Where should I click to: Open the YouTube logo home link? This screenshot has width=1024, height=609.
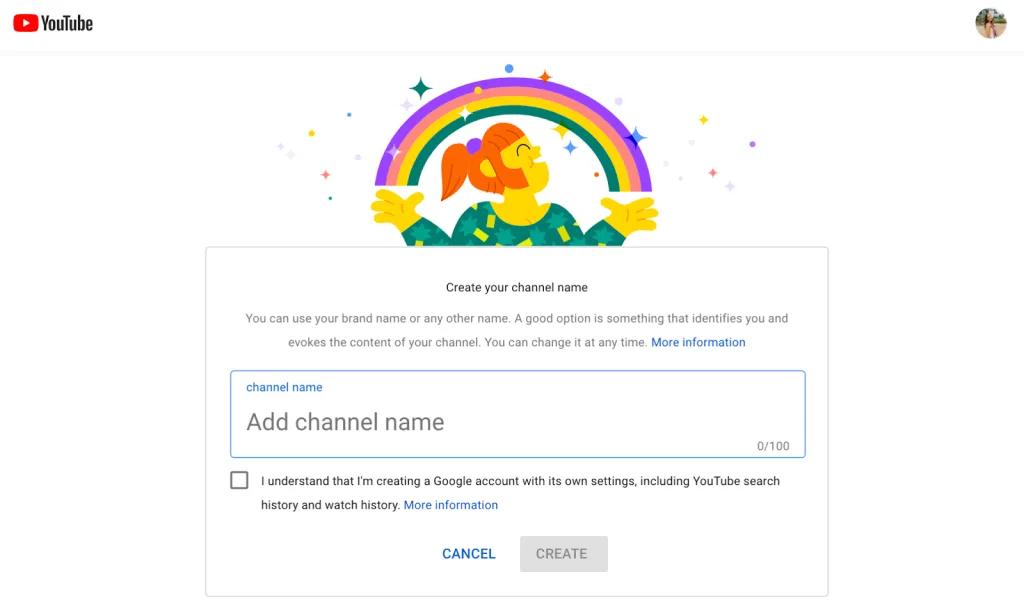click(x=53, y=23)
